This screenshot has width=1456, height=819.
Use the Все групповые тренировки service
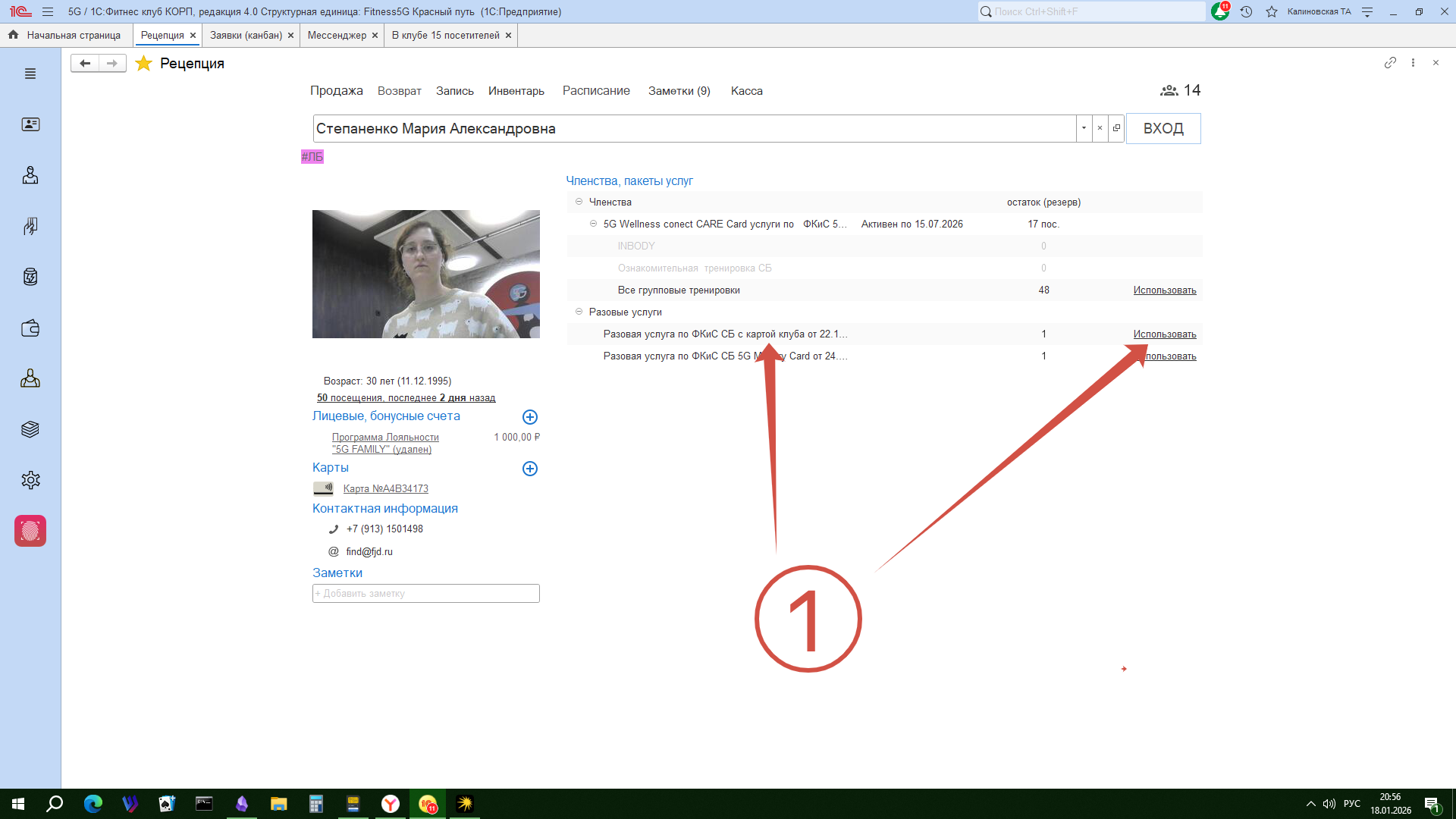[x=1164, y=290]
